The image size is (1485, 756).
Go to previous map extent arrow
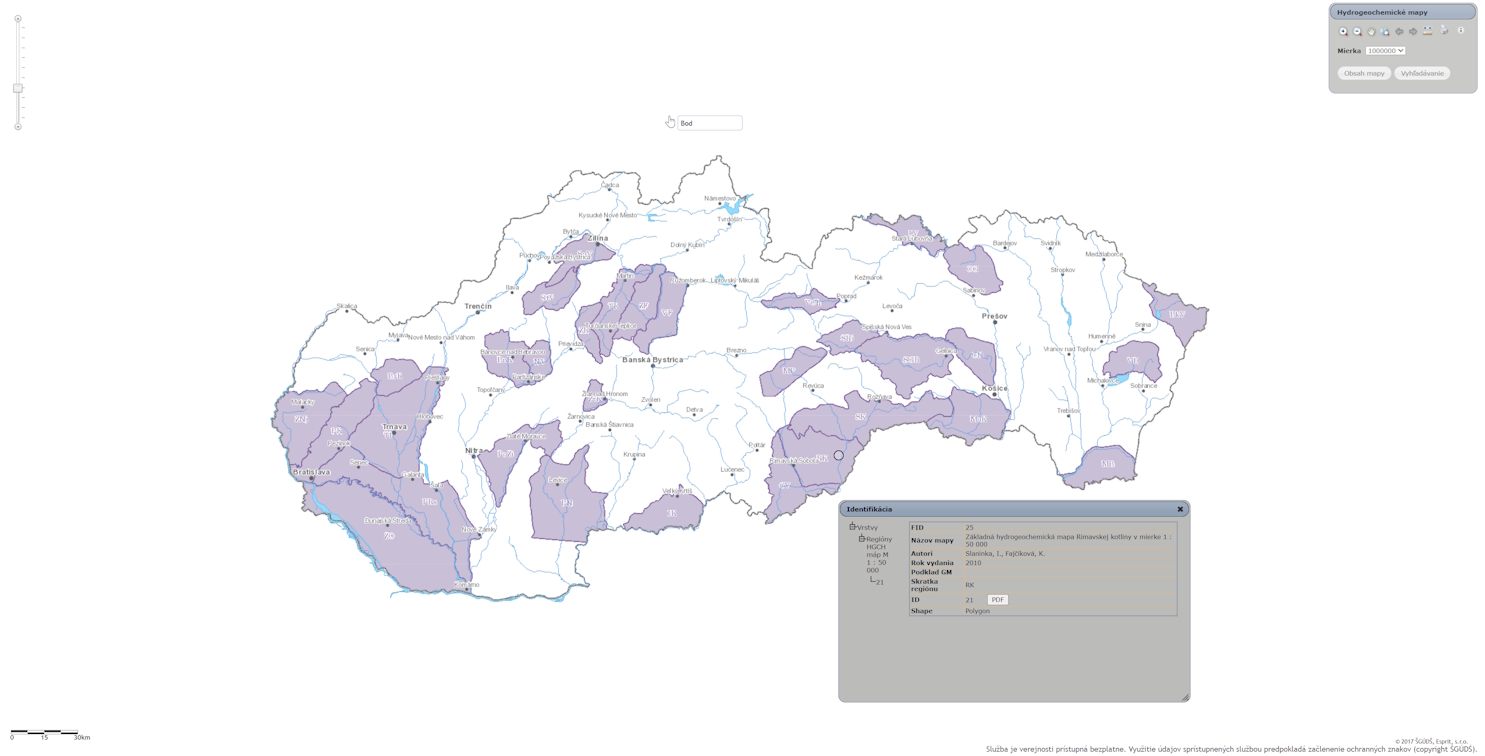click(x=1399, y=31)
